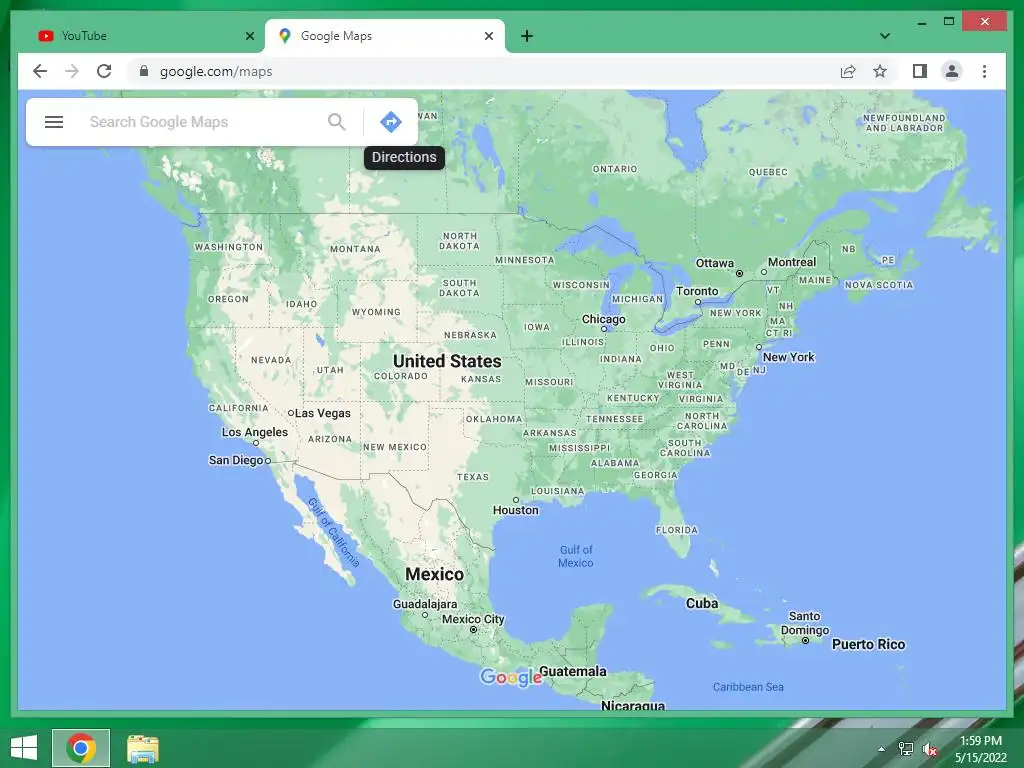Click the Cuba label on map
The width and height of the screenshot is (1024, 768).
click(x=701, y=603)
